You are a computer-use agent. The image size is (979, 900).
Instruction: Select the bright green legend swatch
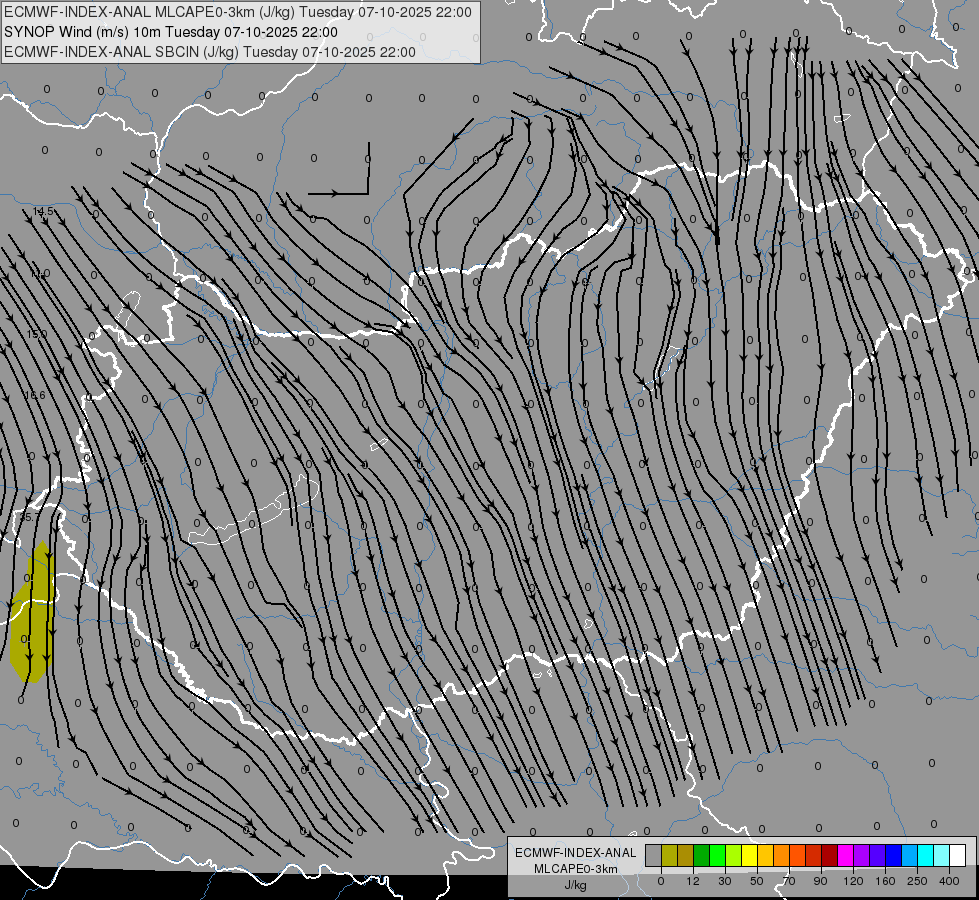pos(717,855)
